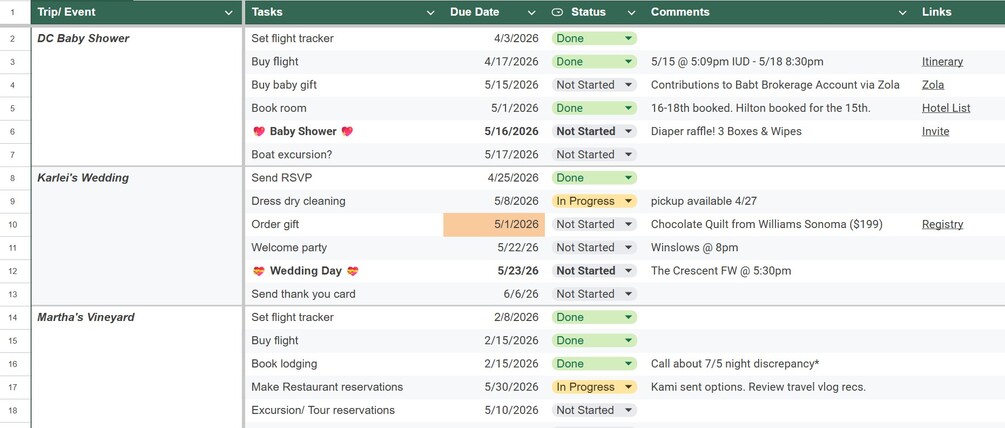Image resolution: width=1005 pixels, height=428 pixels.
Task: Open the Status column filter dropdown
Action: tap(631, 12)
